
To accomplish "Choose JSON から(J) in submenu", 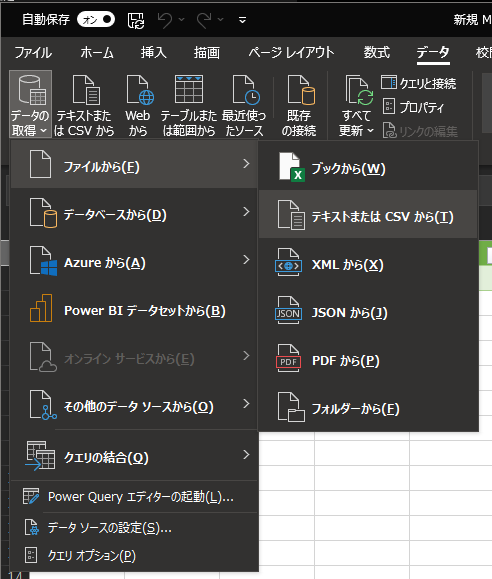I will point(368,311).
